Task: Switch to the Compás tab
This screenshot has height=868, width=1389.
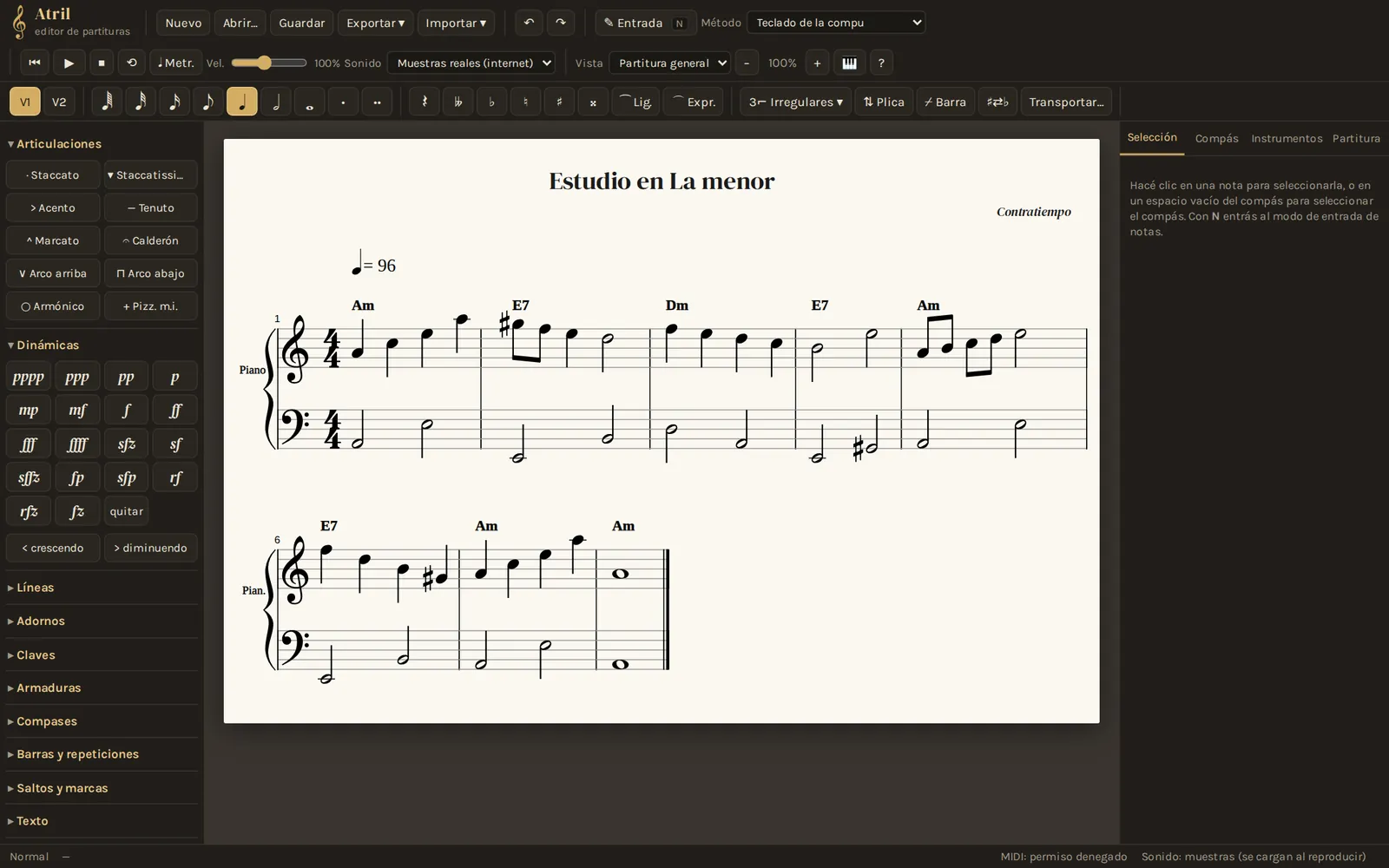Action: tap(1216, 138)
